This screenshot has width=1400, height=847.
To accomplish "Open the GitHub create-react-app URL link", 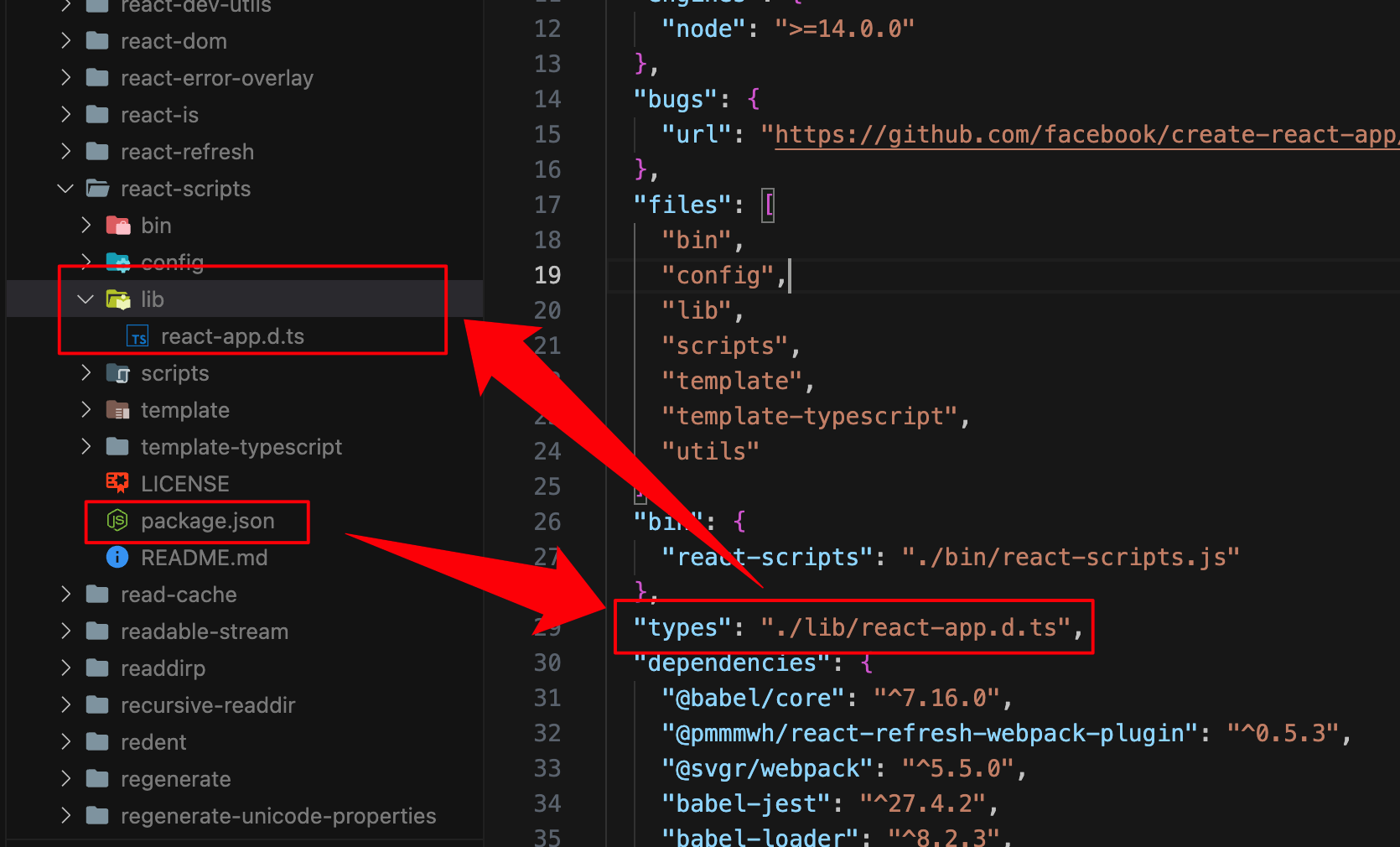I will tap(1086, 135).
